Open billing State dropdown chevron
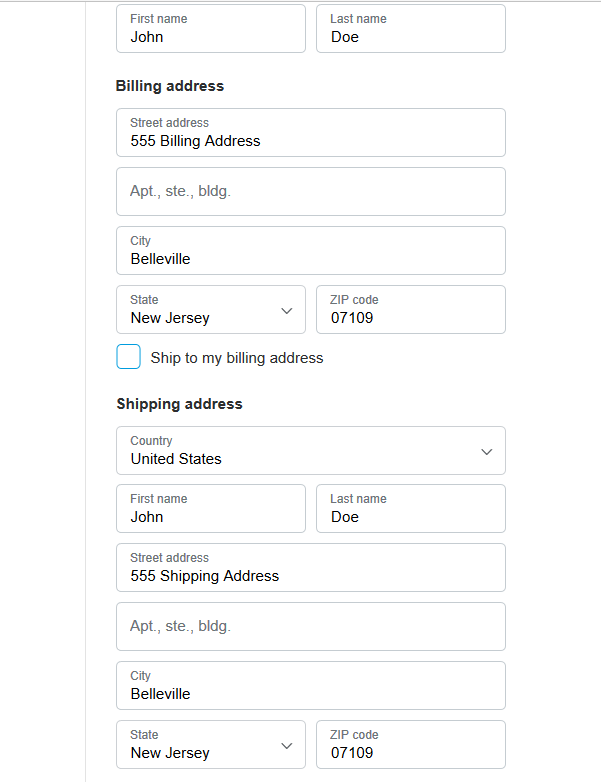Screen dimensions: 601x782 tap(286, 311)
